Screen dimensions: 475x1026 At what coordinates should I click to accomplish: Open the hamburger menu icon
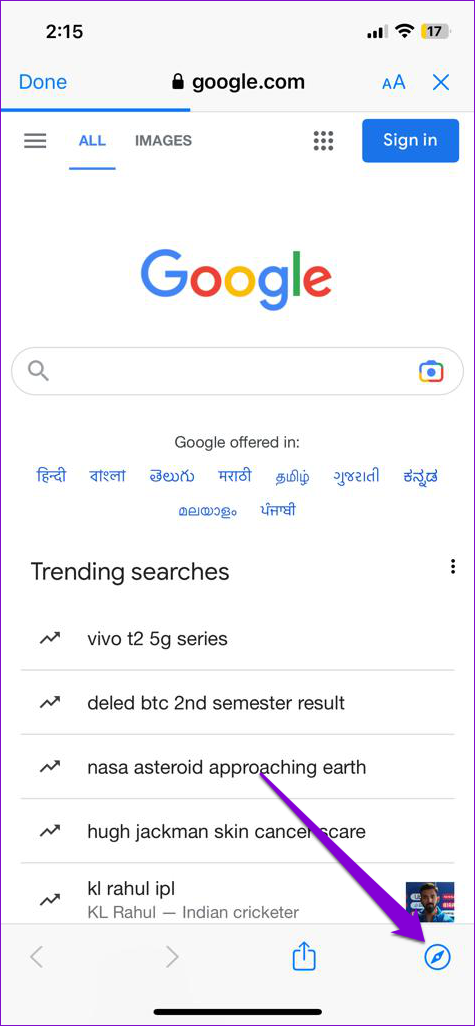(35, 141)
